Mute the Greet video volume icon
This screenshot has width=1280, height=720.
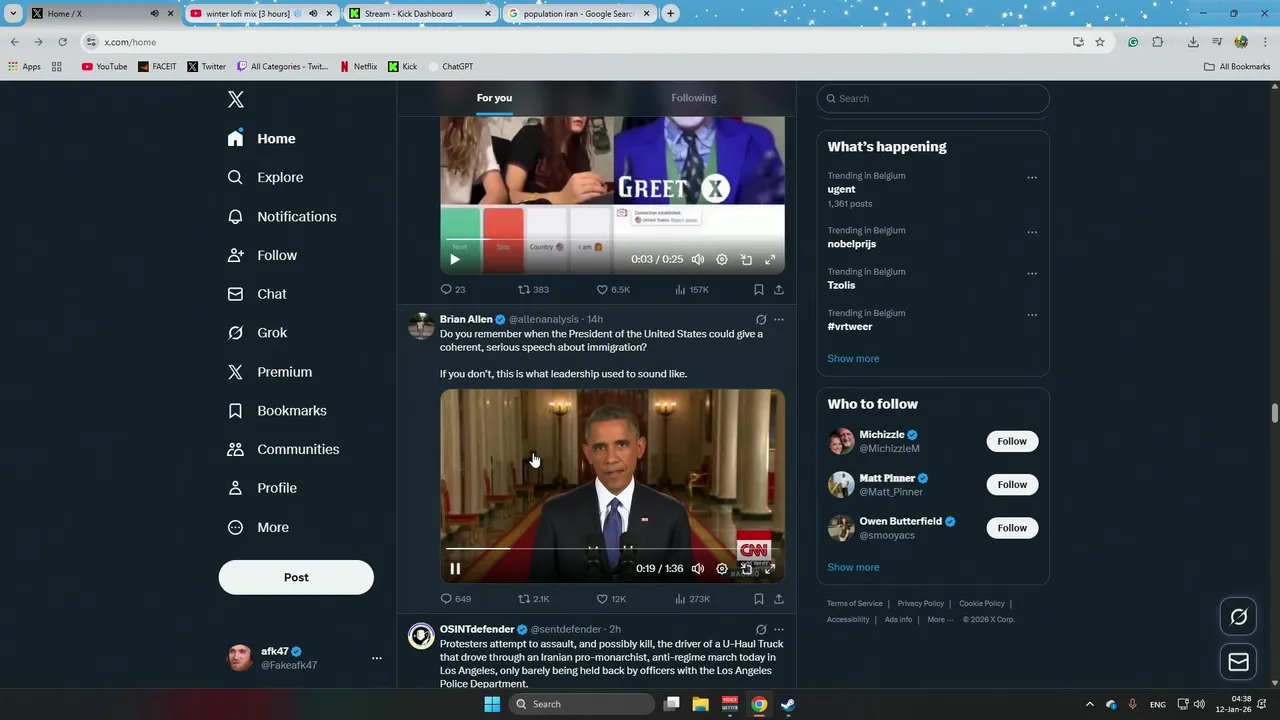point(698,259)
